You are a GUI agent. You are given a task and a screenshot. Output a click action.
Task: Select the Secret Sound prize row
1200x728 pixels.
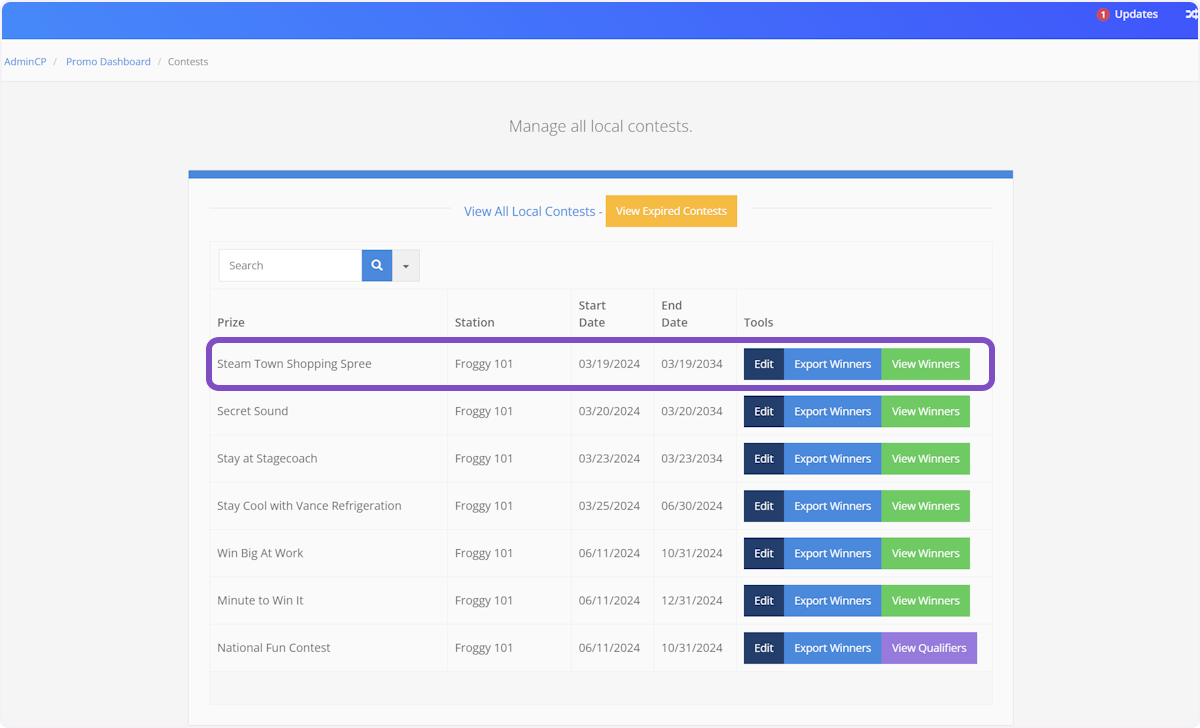253,411
